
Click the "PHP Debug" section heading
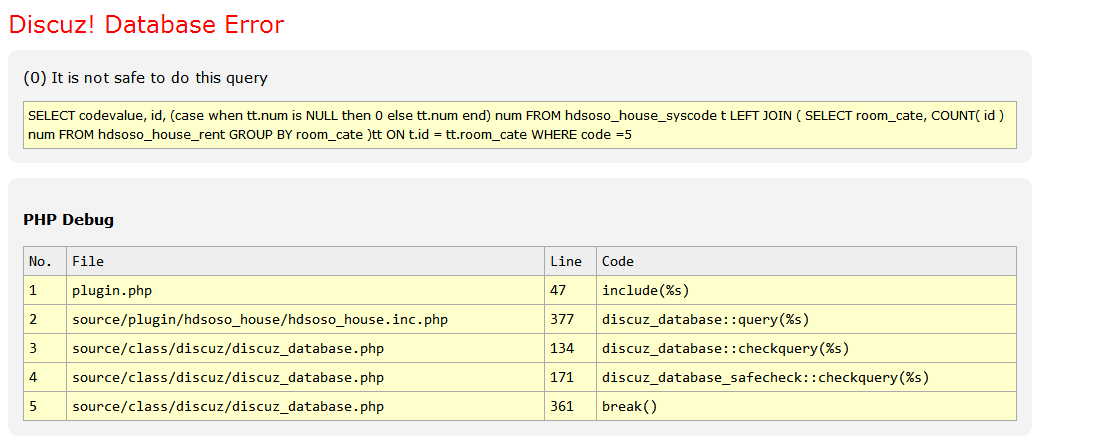point(68,219)
